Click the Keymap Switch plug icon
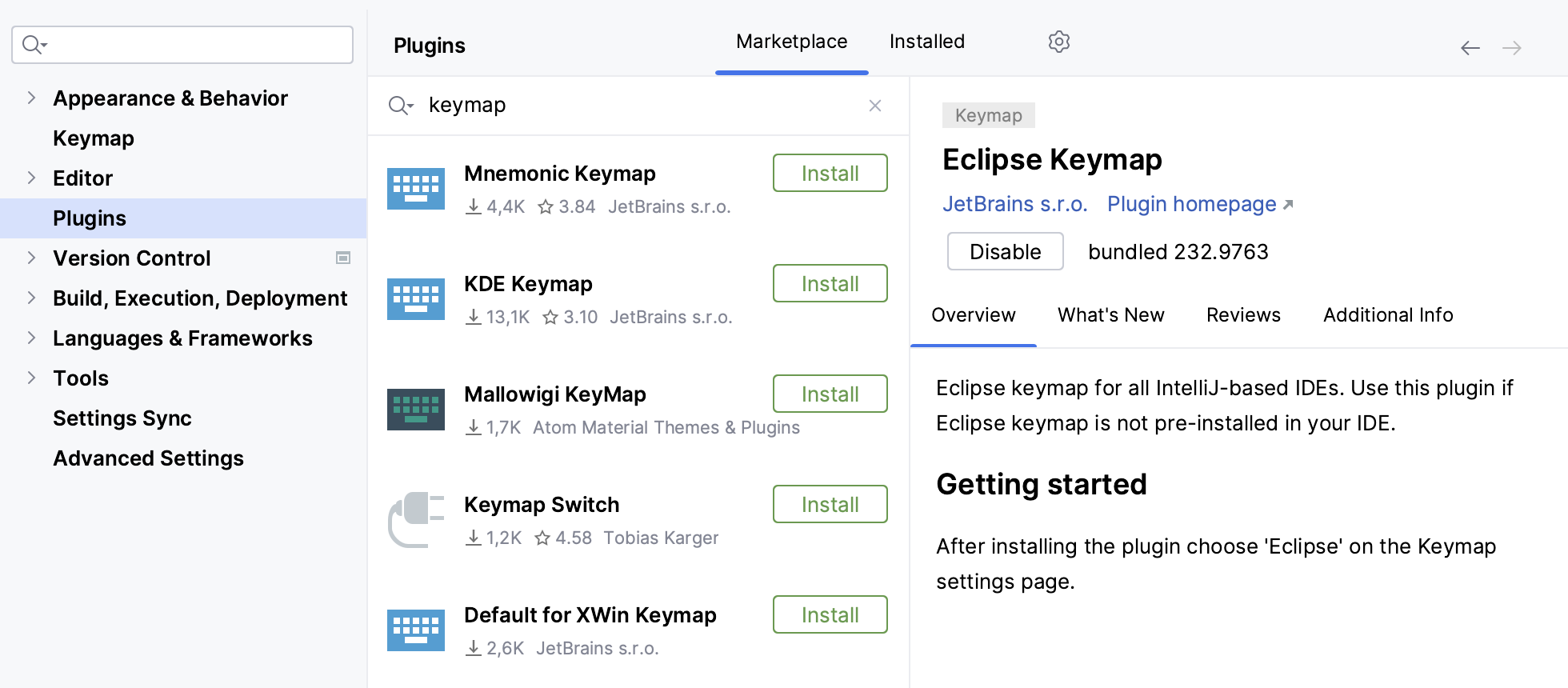Viewport: 1568px width, 688px height. tap(416, 520)
